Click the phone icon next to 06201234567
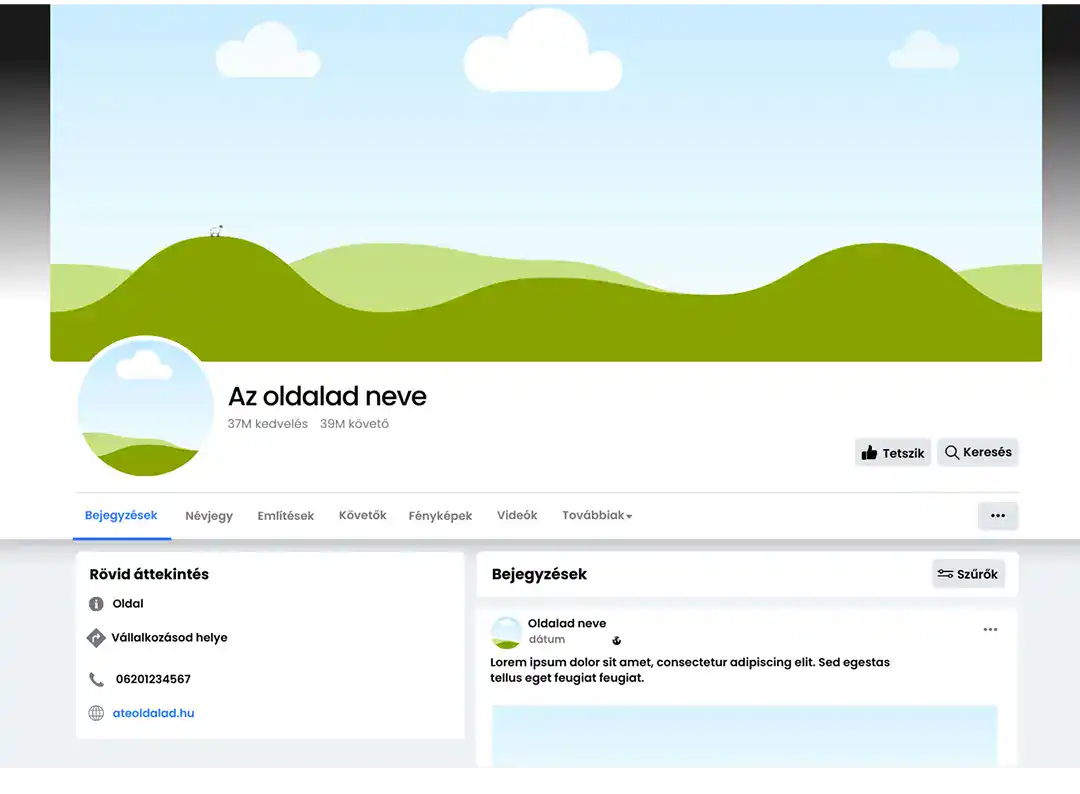Screen dimensions: 1080x794 [96, 680]
